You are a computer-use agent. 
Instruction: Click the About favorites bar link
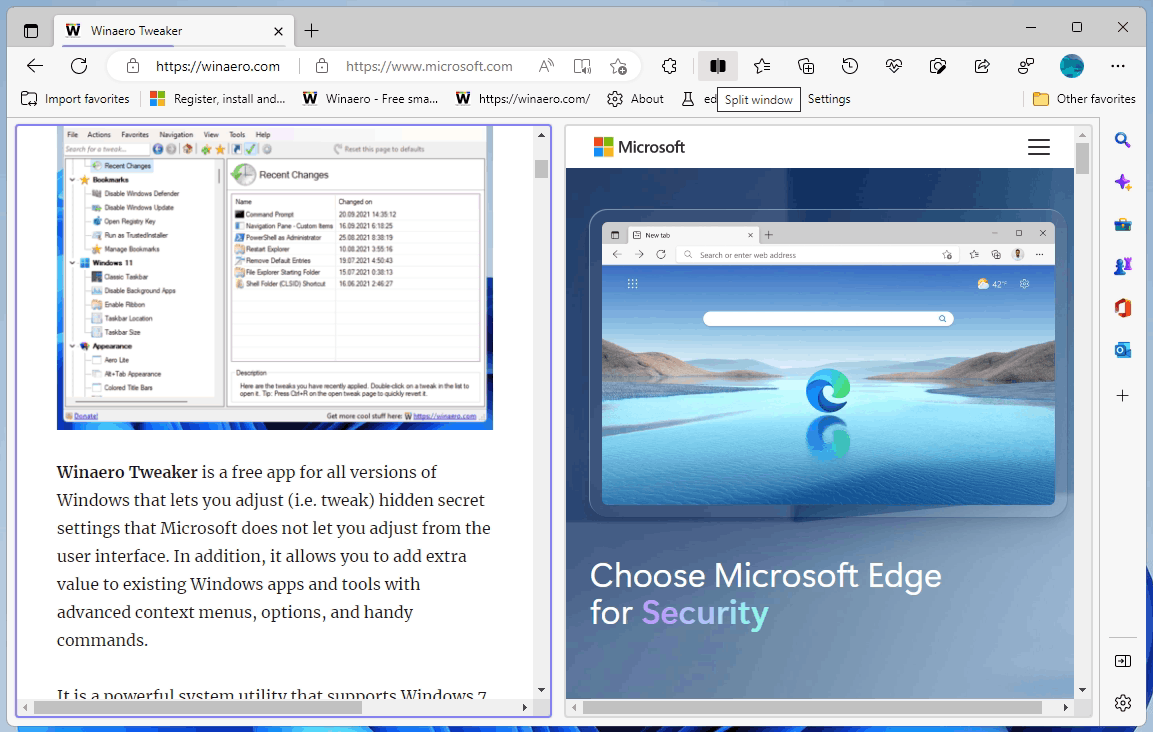[x=636, y=99]
